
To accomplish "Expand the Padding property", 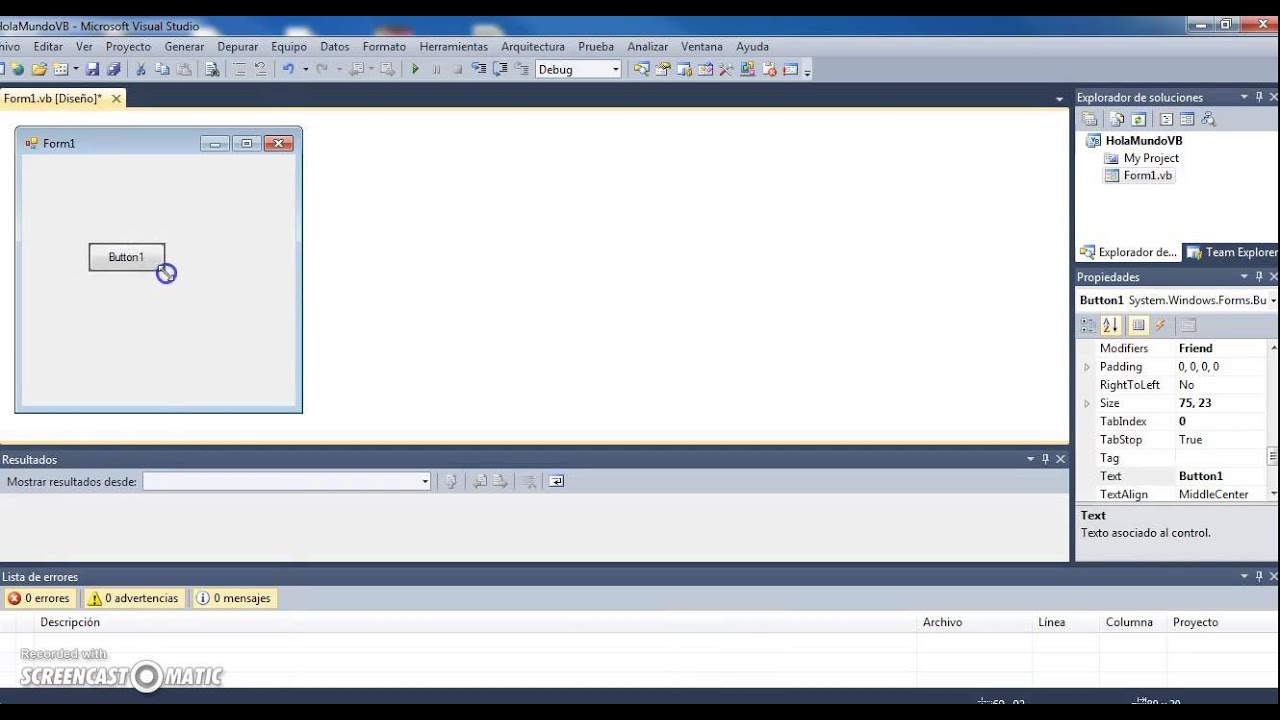I will (1087, 367).
